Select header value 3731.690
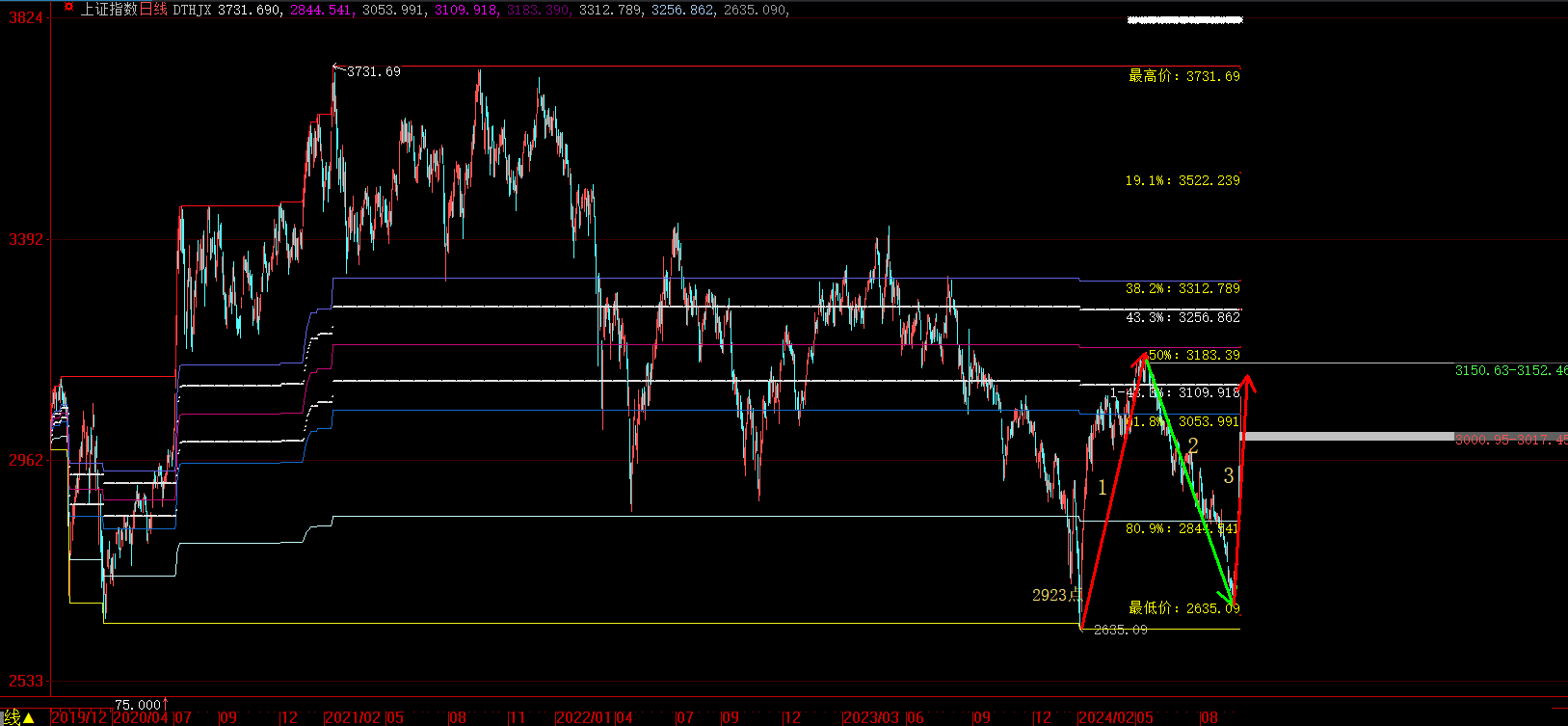Image resolution: width=1568 pixels, height=726 pixels. (250, 10)
